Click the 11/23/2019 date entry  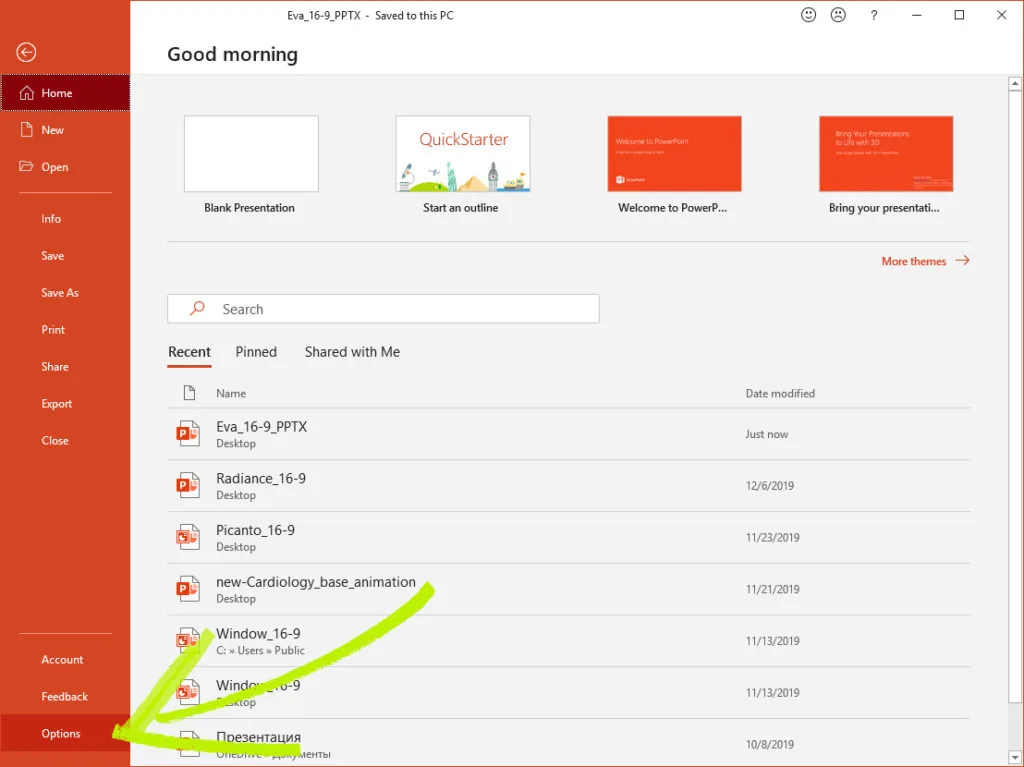coord(773,537)
